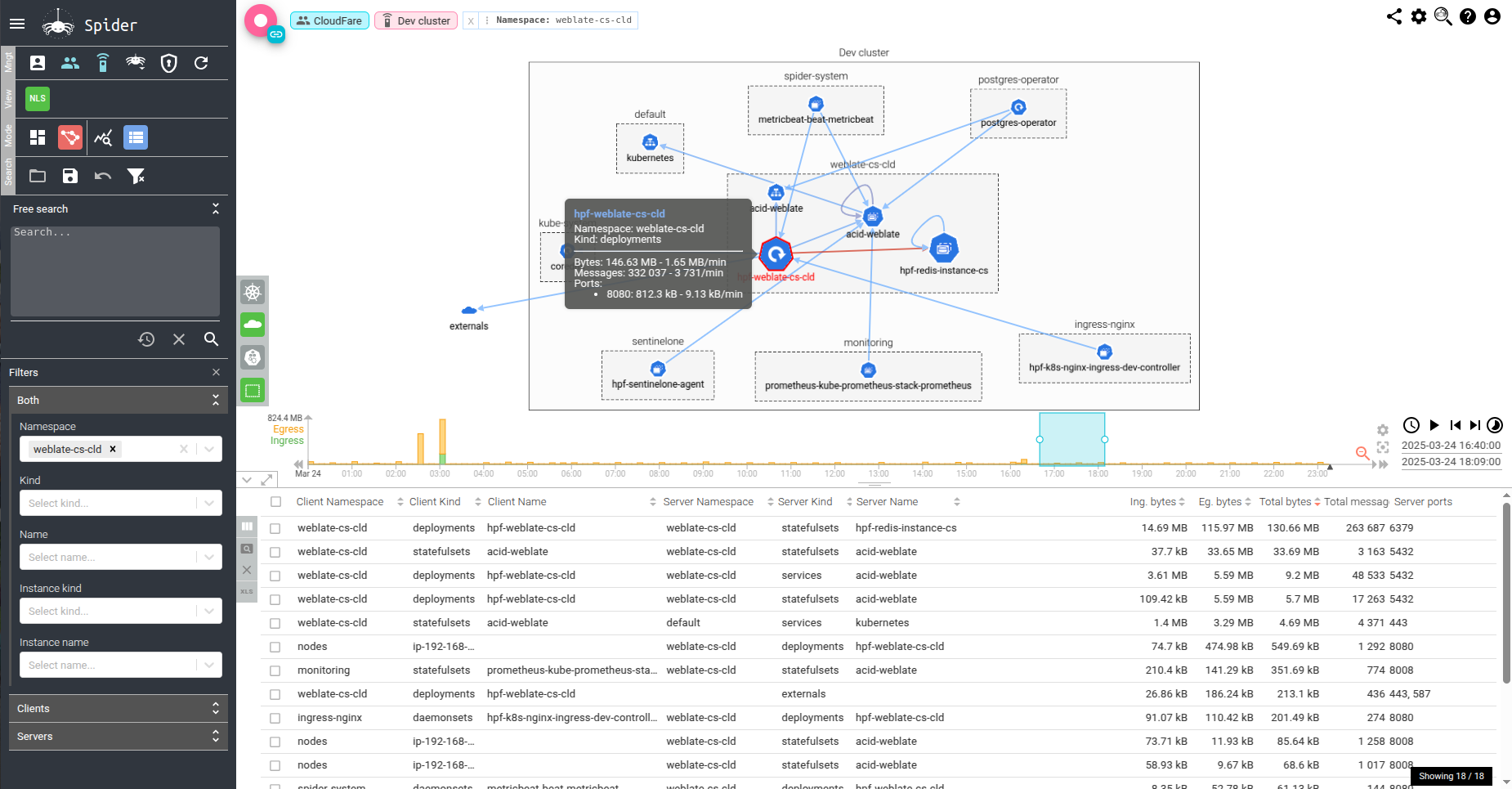Clear all filters with funnel icon
The width and height of the screenshot is (1512, 789).
[x=136, y=176]
